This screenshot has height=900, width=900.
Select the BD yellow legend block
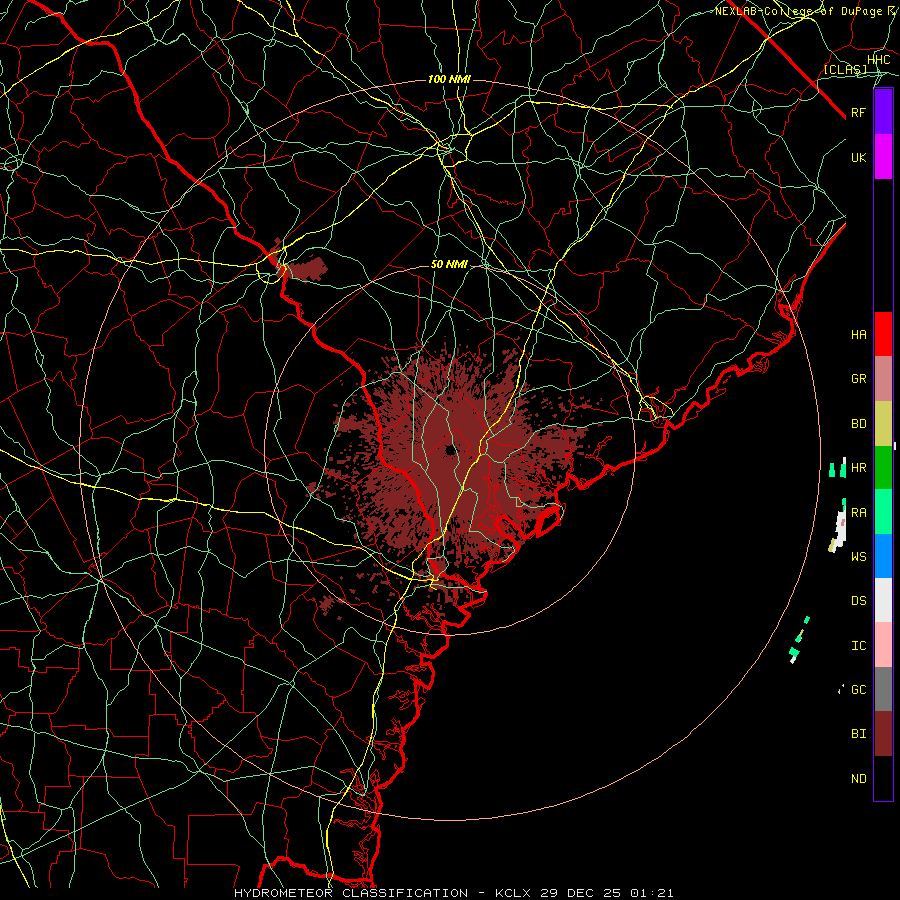883,423
